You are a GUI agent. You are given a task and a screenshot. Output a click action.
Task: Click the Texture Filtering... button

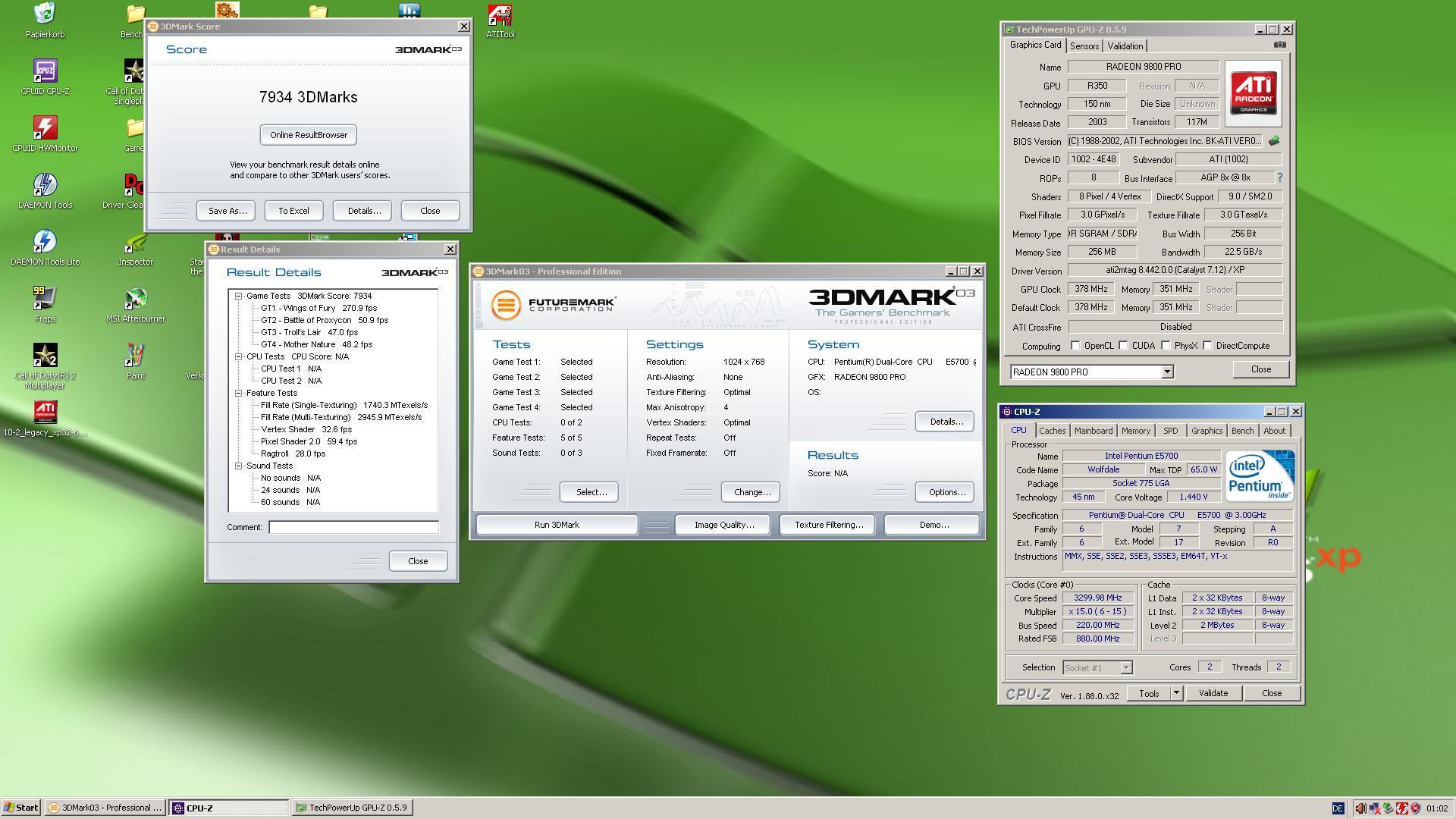828,525
